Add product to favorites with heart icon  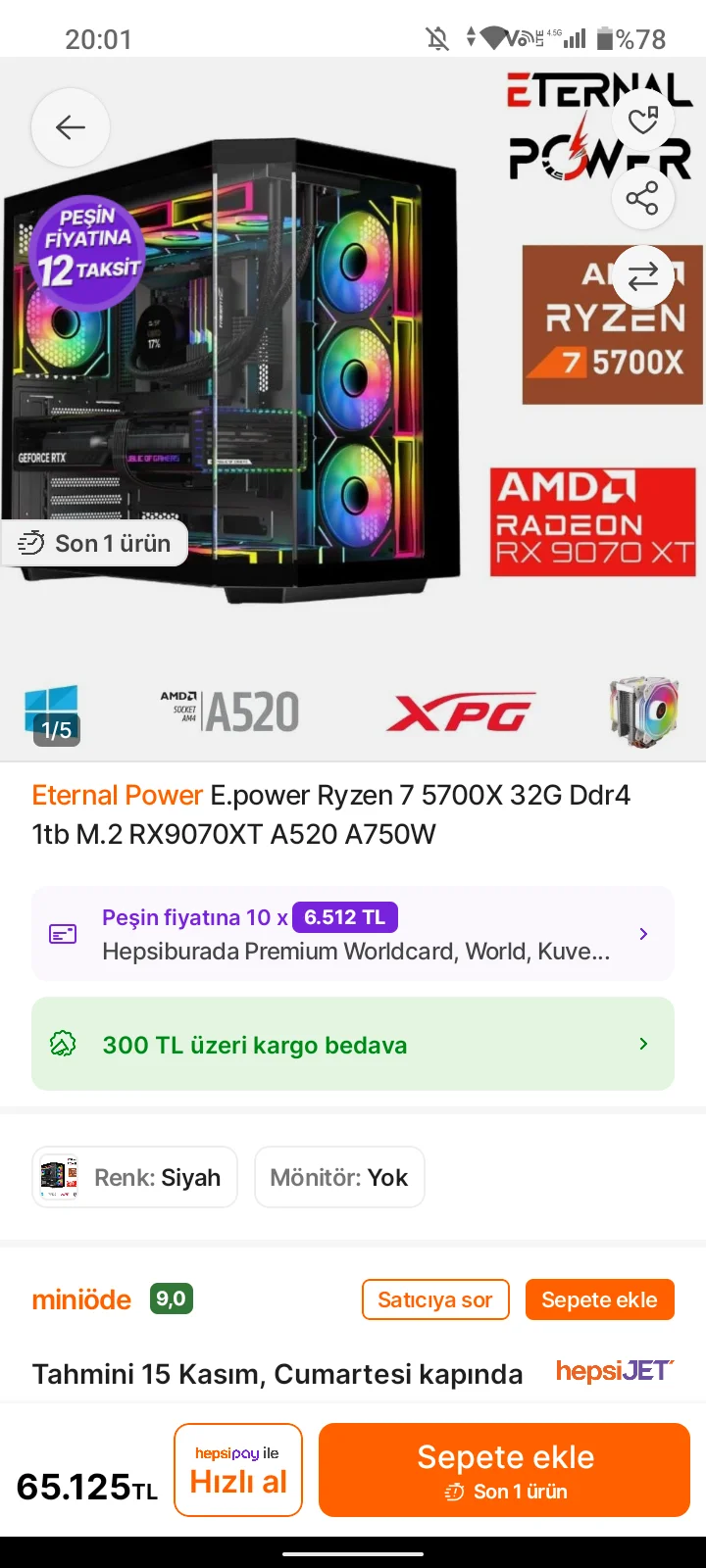(x=643, y=121)
